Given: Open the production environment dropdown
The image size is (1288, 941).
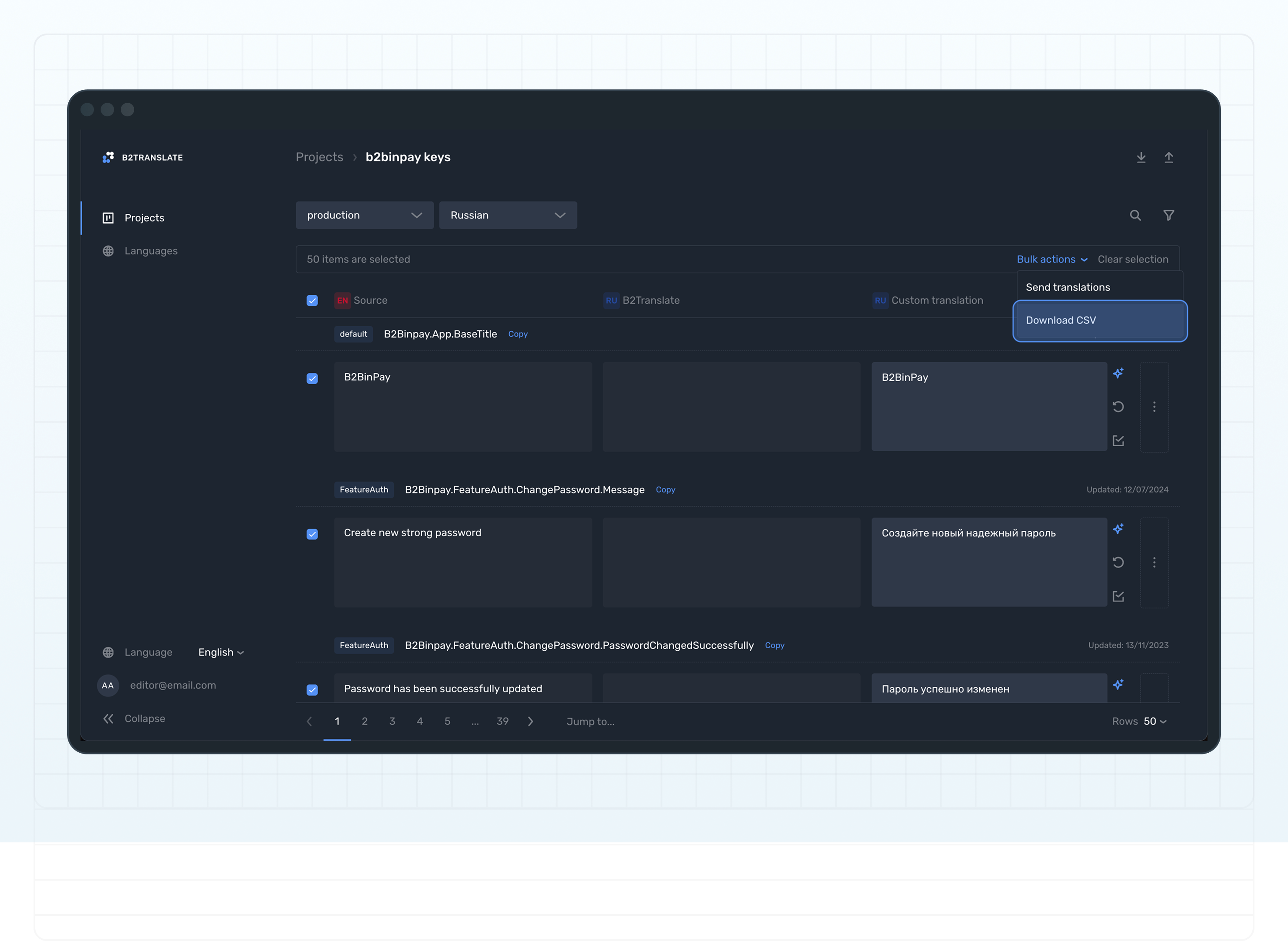Looking at the screenshot, I should click(x=364, y=215).
